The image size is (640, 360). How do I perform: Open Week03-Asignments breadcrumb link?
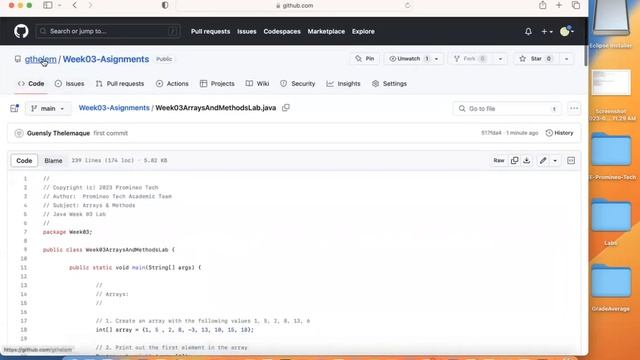pos(114,108)
